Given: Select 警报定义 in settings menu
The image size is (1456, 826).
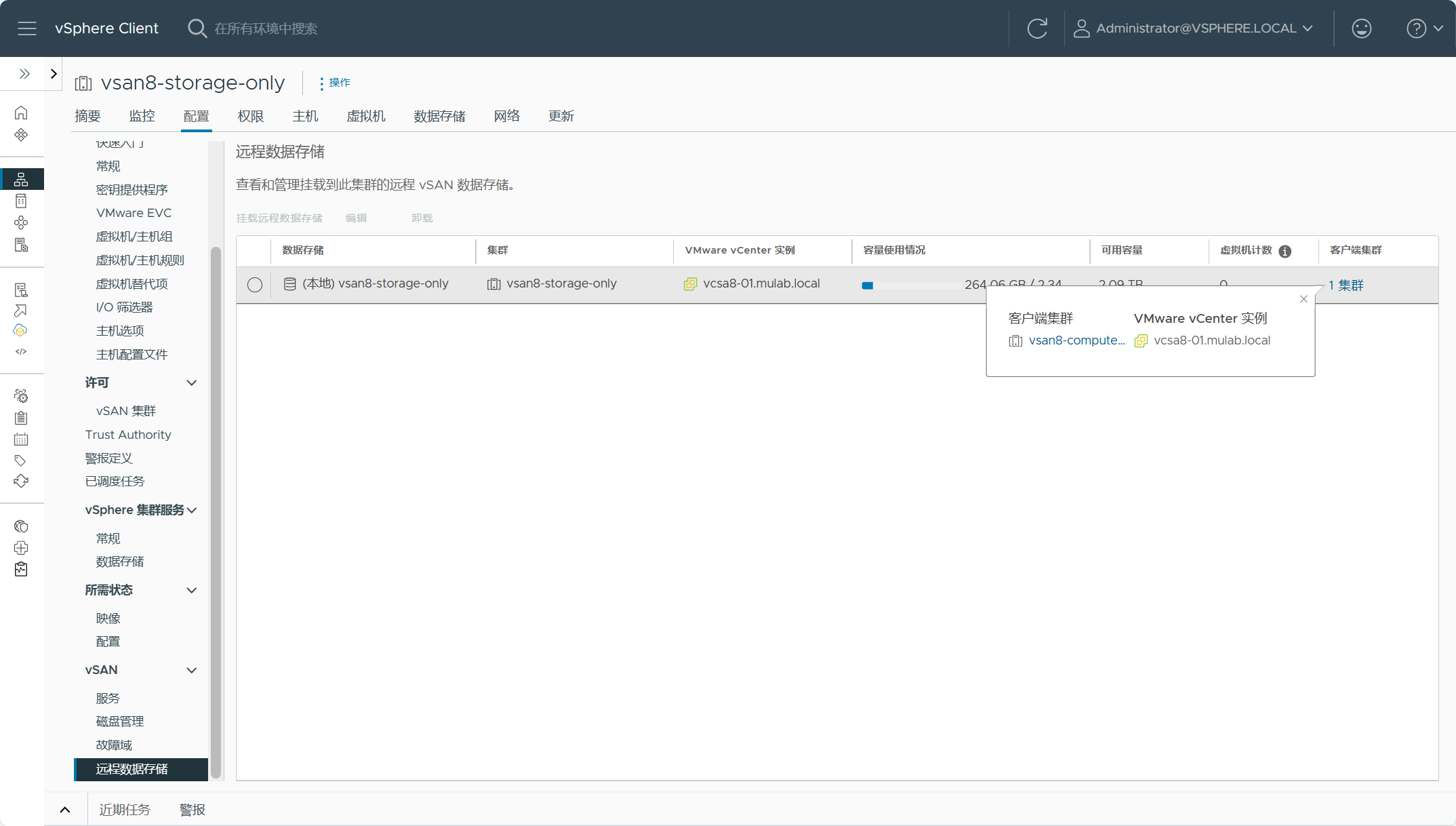Looking at the screenshot, I should pyautogui.click(x=108, y=458).
